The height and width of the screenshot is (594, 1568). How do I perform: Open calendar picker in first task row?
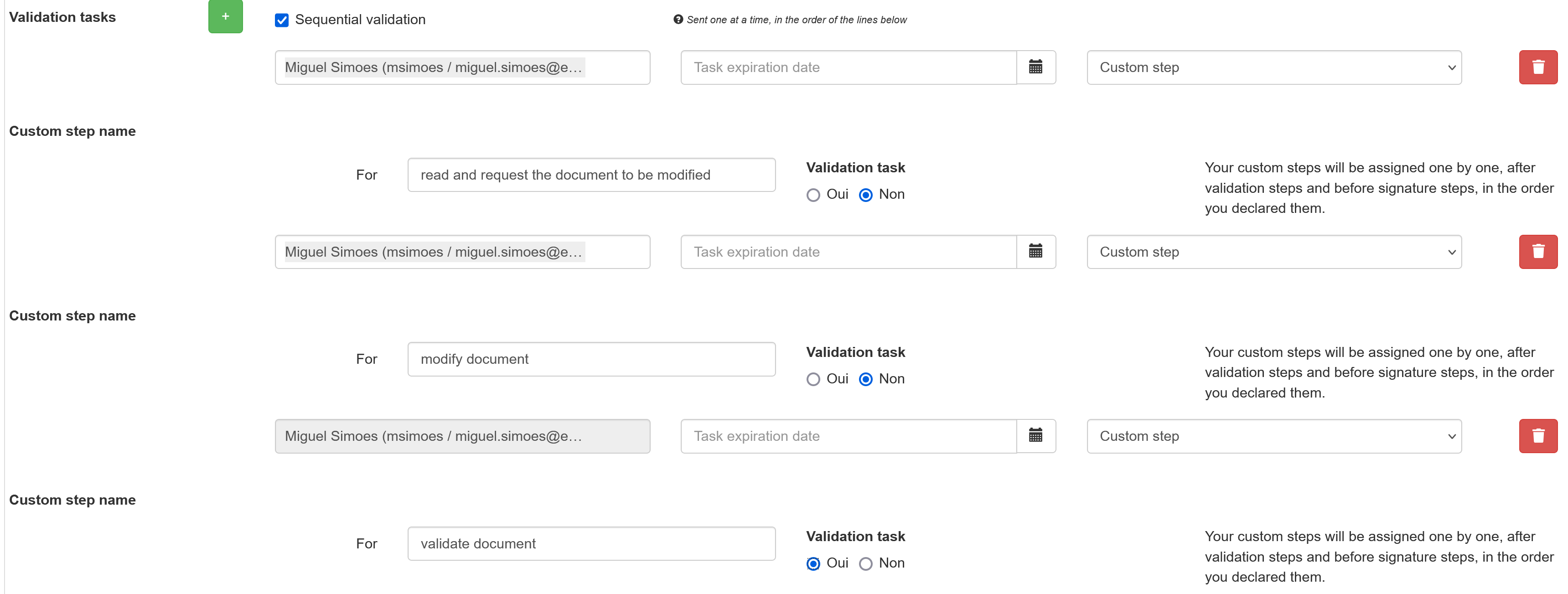[x=1035, y=67]
